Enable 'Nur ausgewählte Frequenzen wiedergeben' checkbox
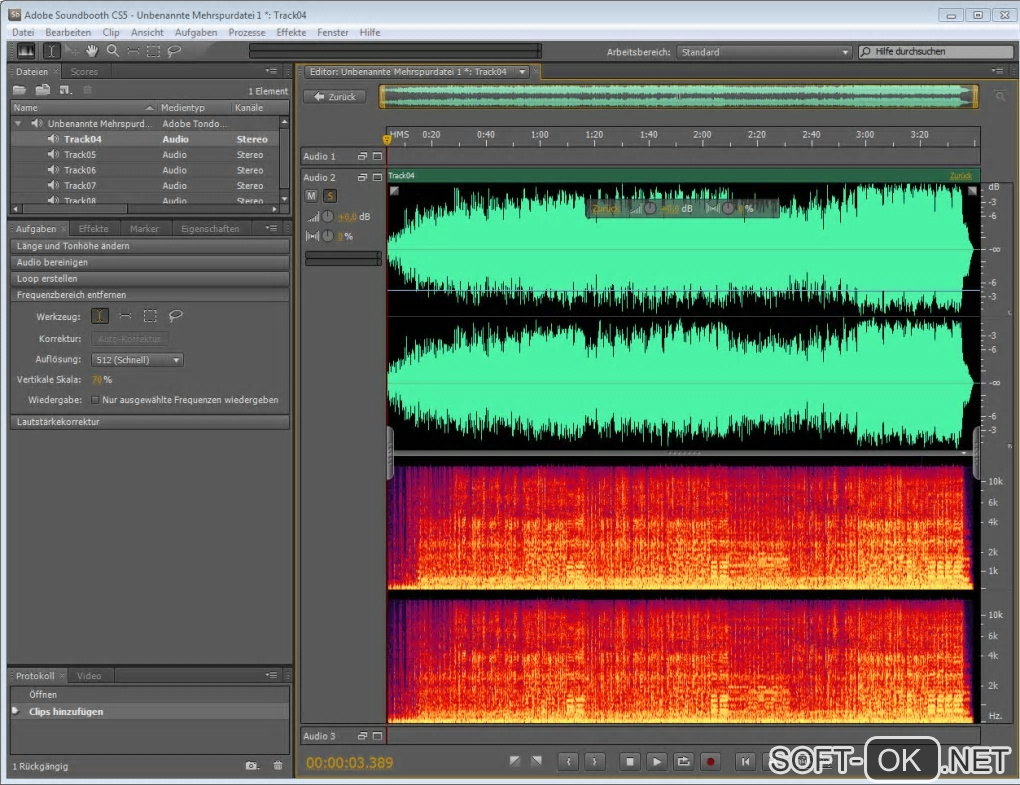Viewport: 1020px width, 785px height. 95,400
